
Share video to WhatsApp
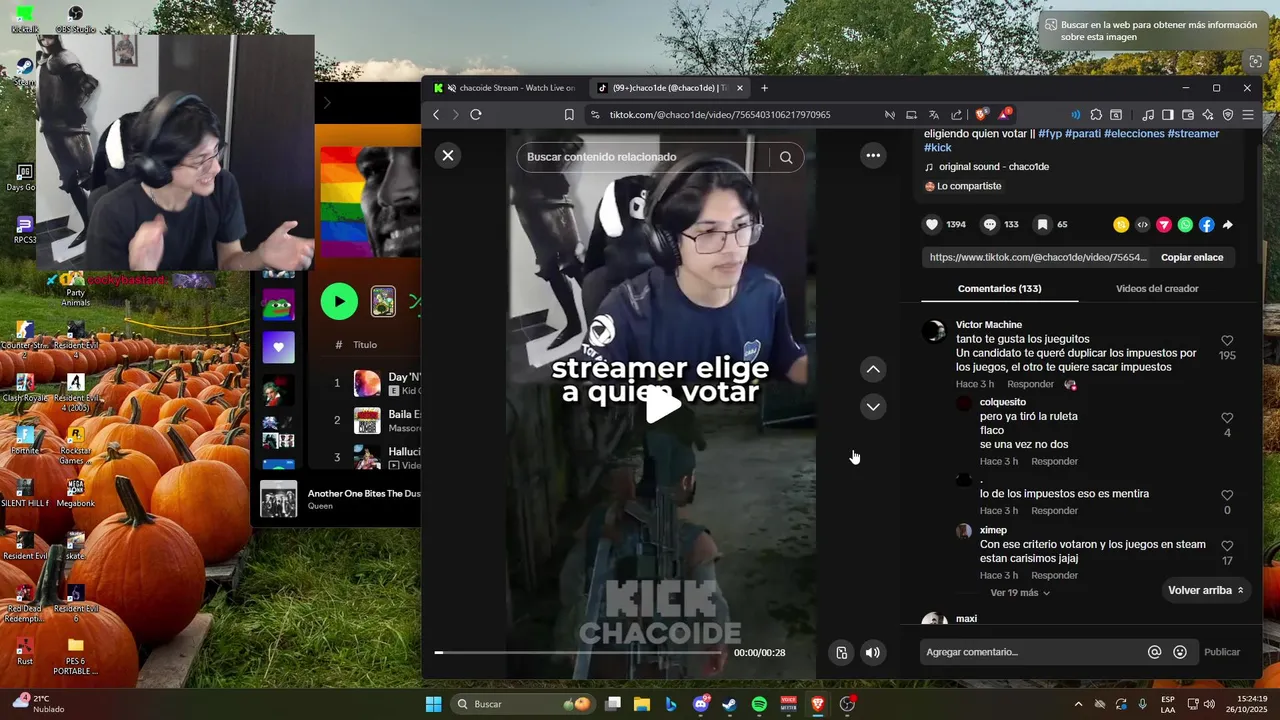click(1185, 225)
